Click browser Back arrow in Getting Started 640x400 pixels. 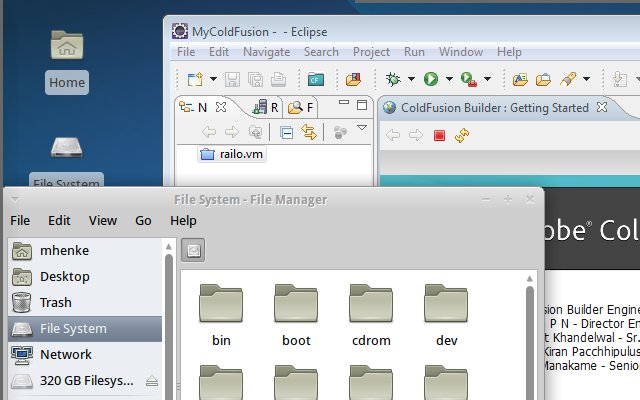(393, 135)
